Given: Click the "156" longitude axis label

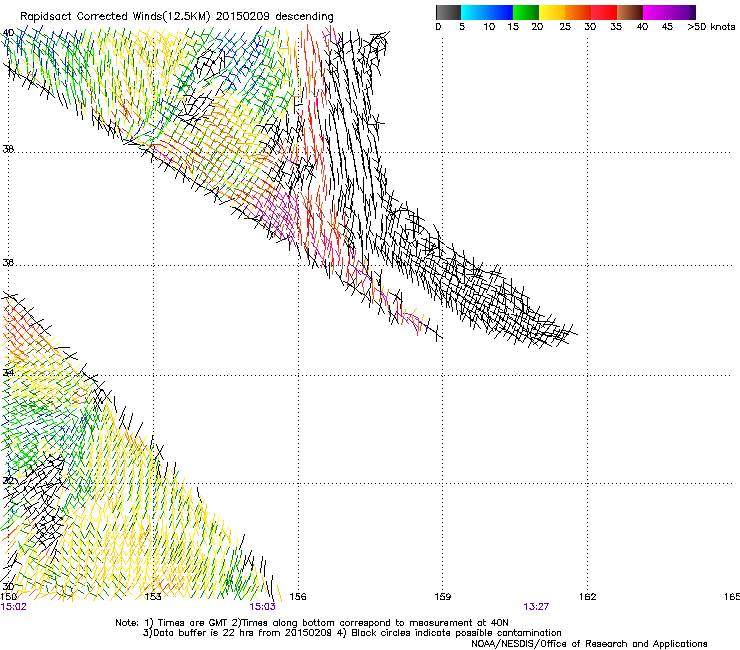Looking at the screenshot, I should pyautogui.click(x=298, y=597).
